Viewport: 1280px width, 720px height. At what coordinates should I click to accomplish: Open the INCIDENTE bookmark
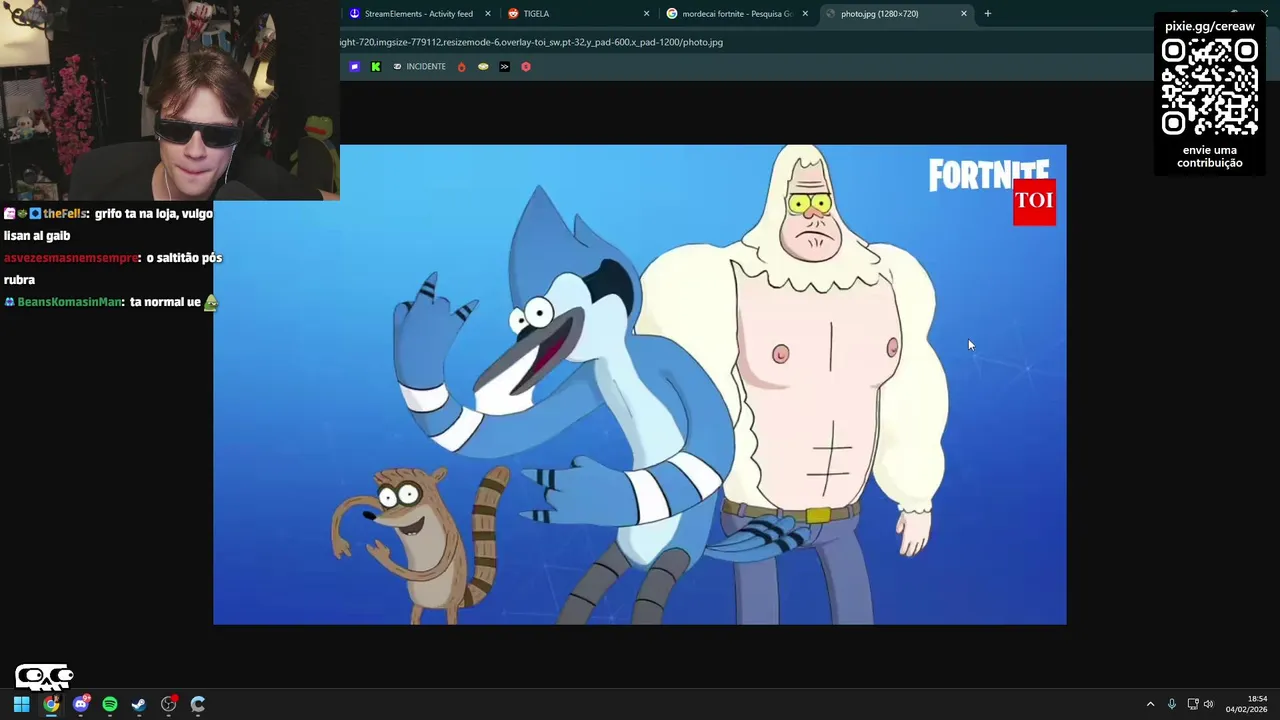click(419, 67)
